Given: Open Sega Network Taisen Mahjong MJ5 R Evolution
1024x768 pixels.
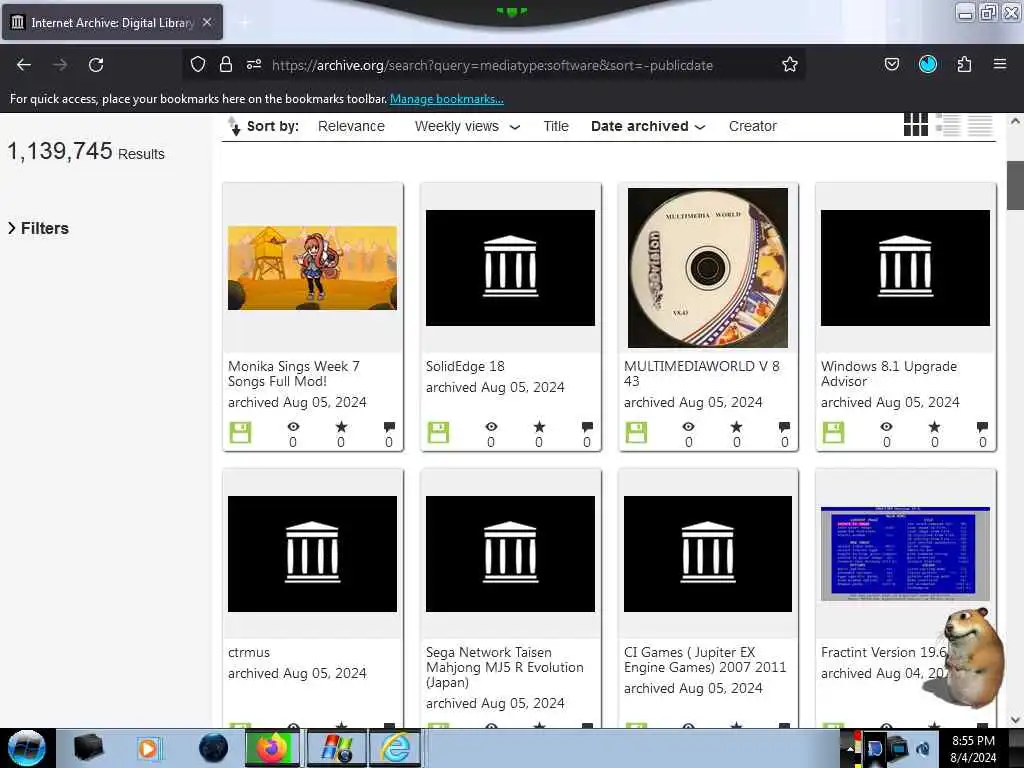Looking at the screenshot, I should (x=504, y=667).
